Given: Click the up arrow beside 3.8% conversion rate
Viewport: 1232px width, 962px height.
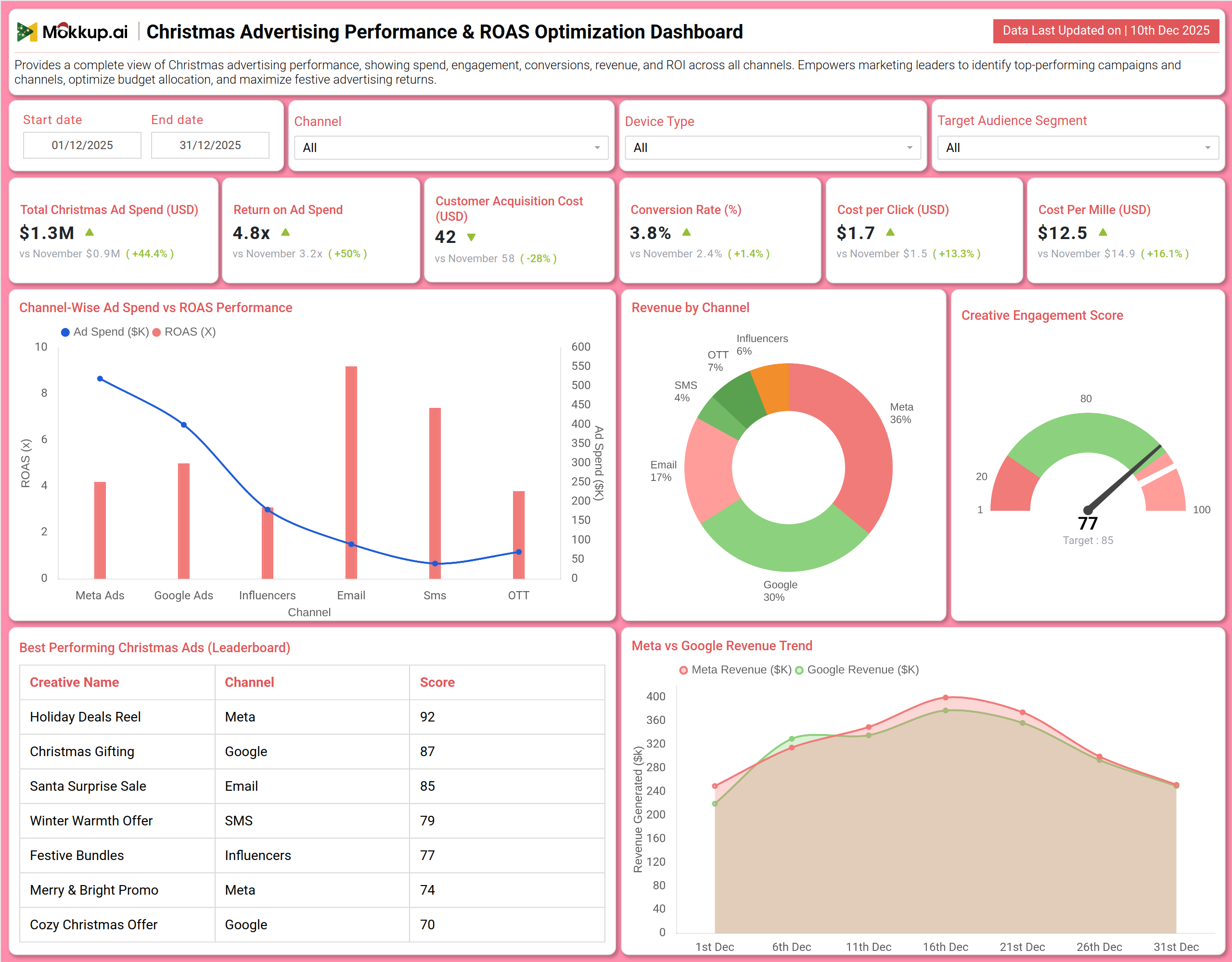Looking at the screenshot, I should (687, 232).
